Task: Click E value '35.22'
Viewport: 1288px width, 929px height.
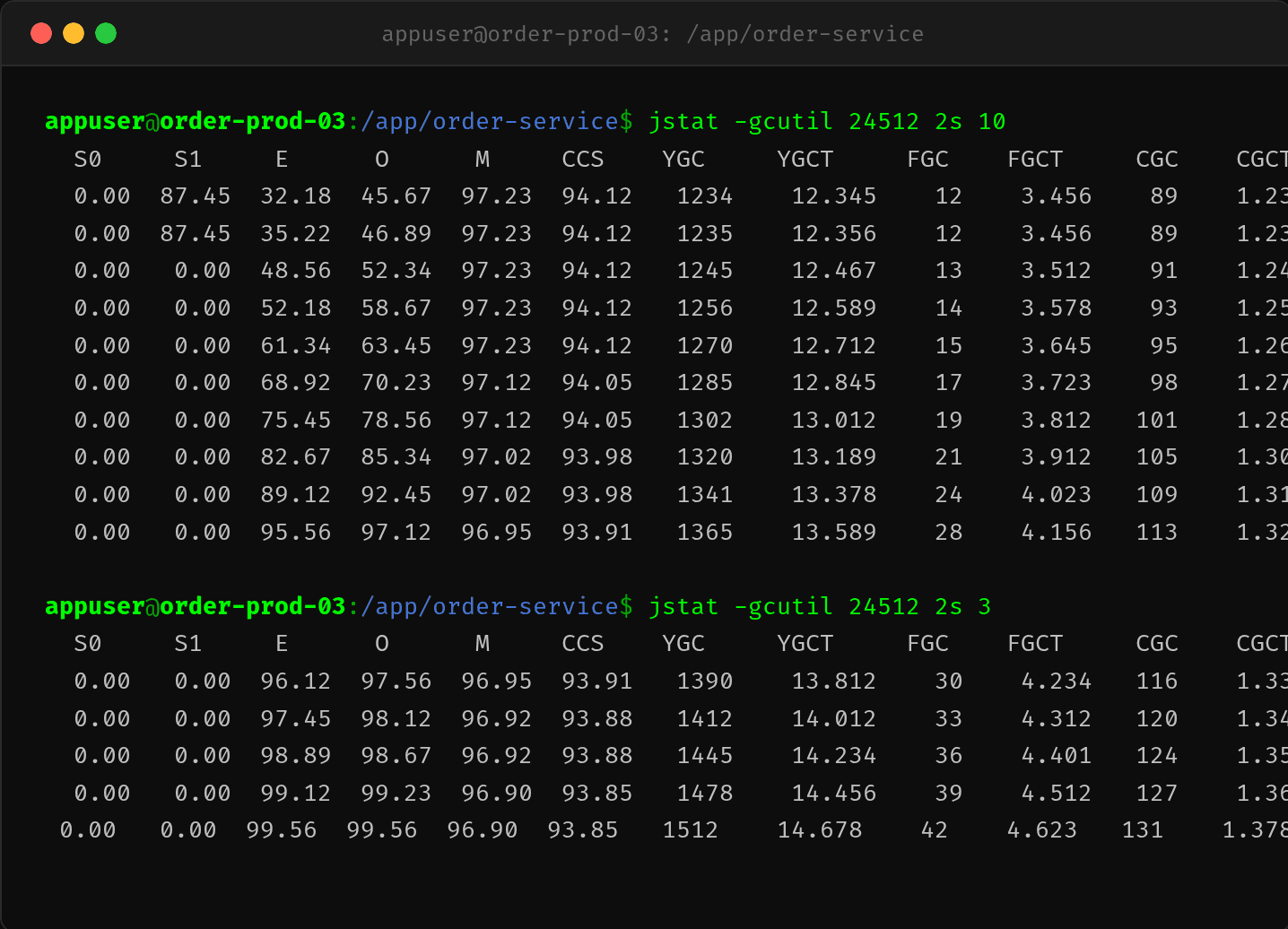Action: pyautogui.click(x=296, y=233)
